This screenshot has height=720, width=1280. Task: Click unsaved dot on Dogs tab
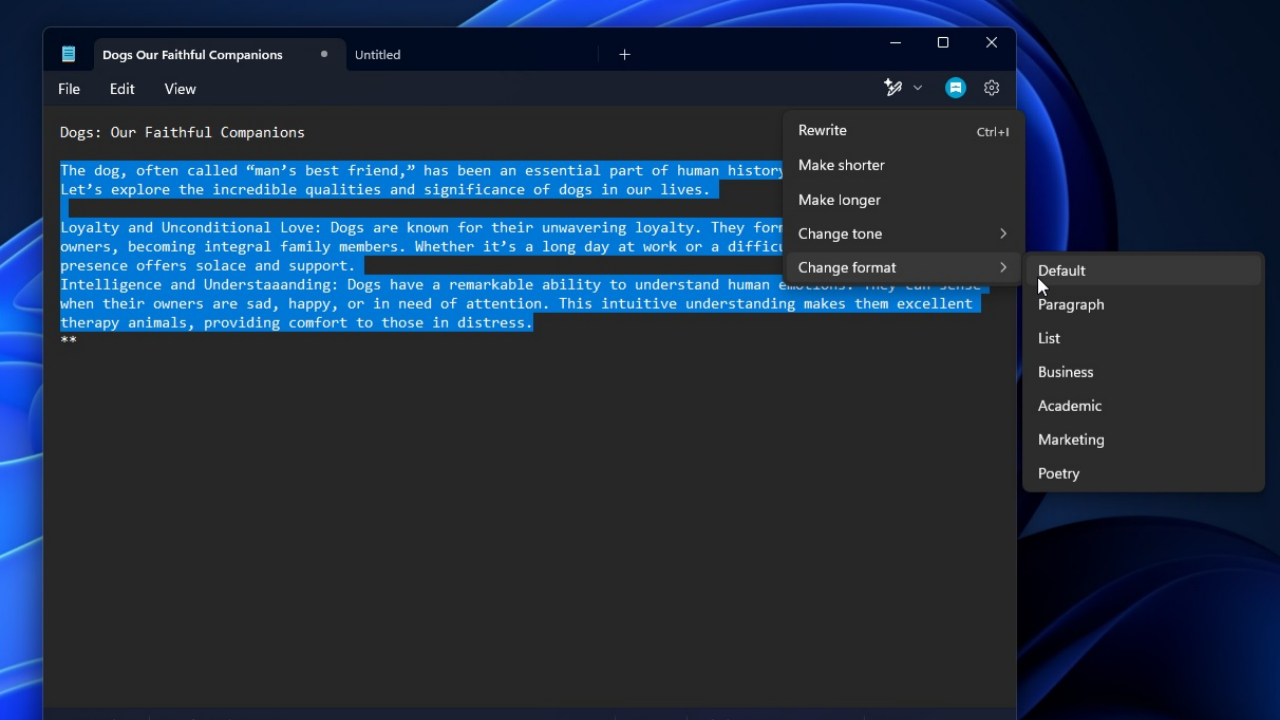point(324,54)
